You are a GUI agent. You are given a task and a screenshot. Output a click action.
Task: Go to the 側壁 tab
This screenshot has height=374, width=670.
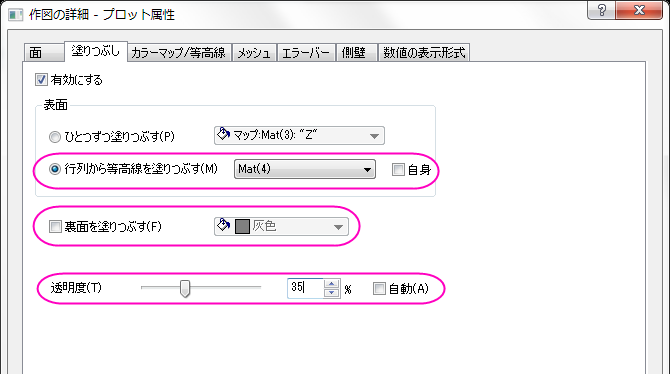(x=356, y=53)
